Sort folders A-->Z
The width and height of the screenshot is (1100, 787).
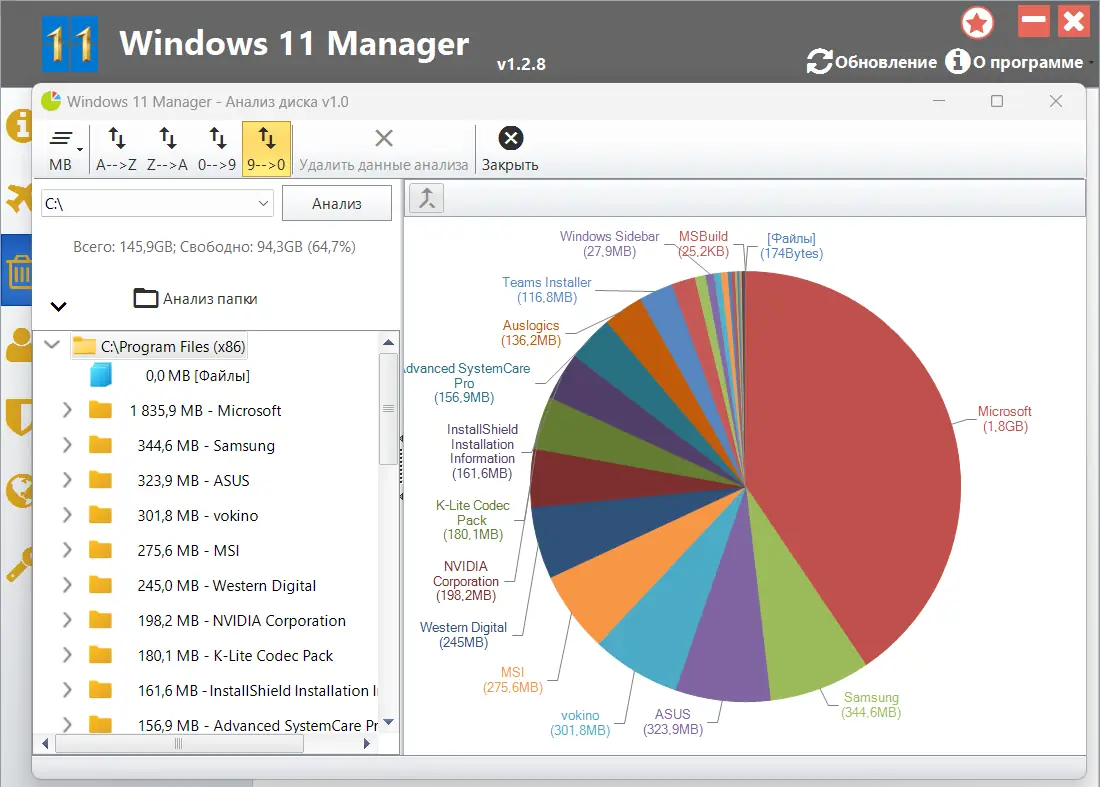pyautogui.click(x=116, y=149)
